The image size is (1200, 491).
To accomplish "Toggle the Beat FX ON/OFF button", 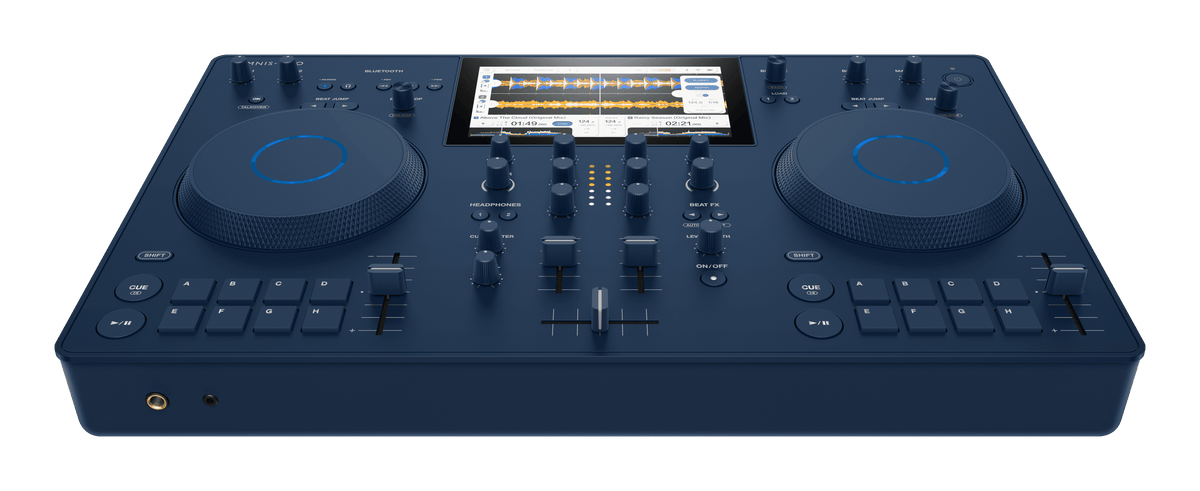I will 712,278.
